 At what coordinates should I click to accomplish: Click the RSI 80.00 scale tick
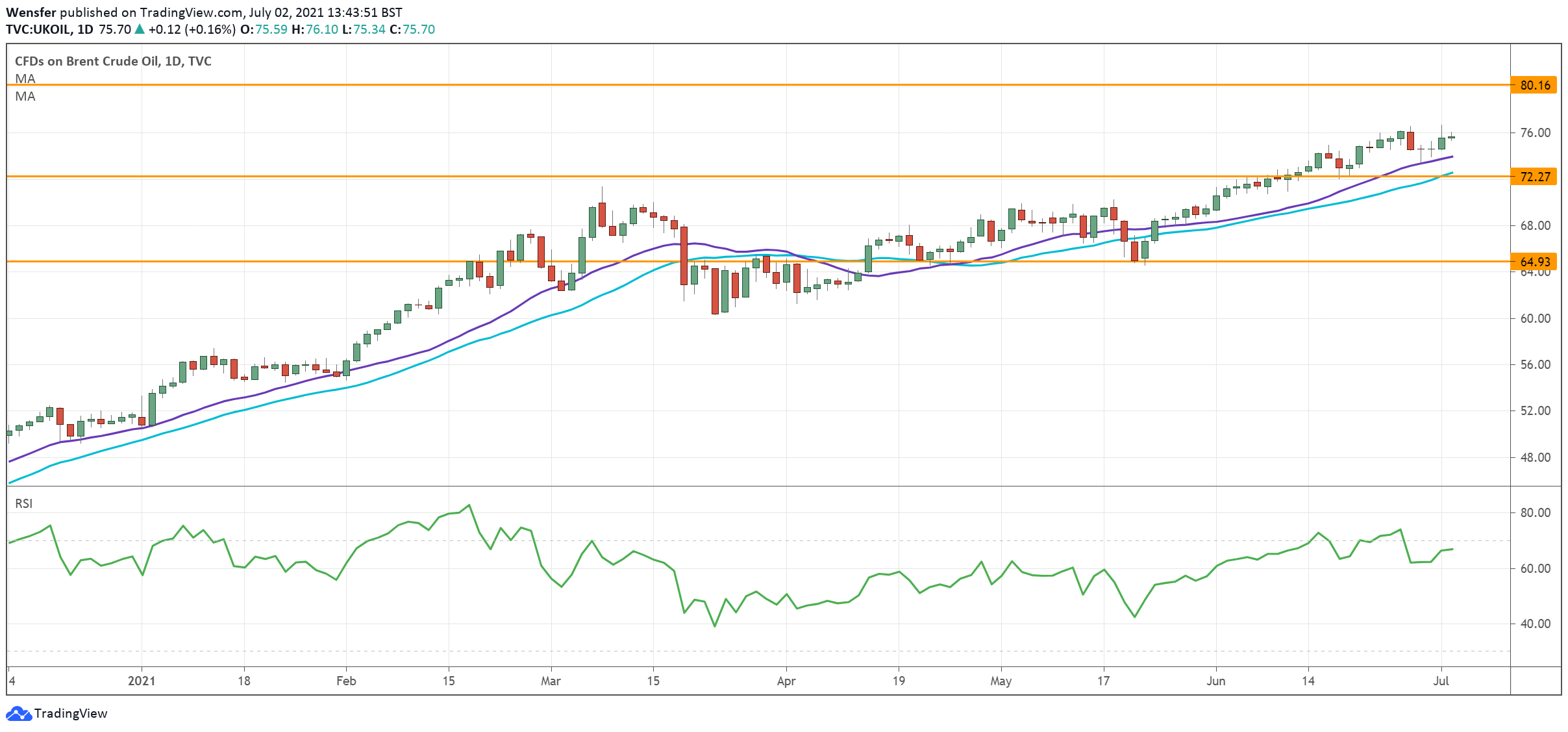[1535, 512]
